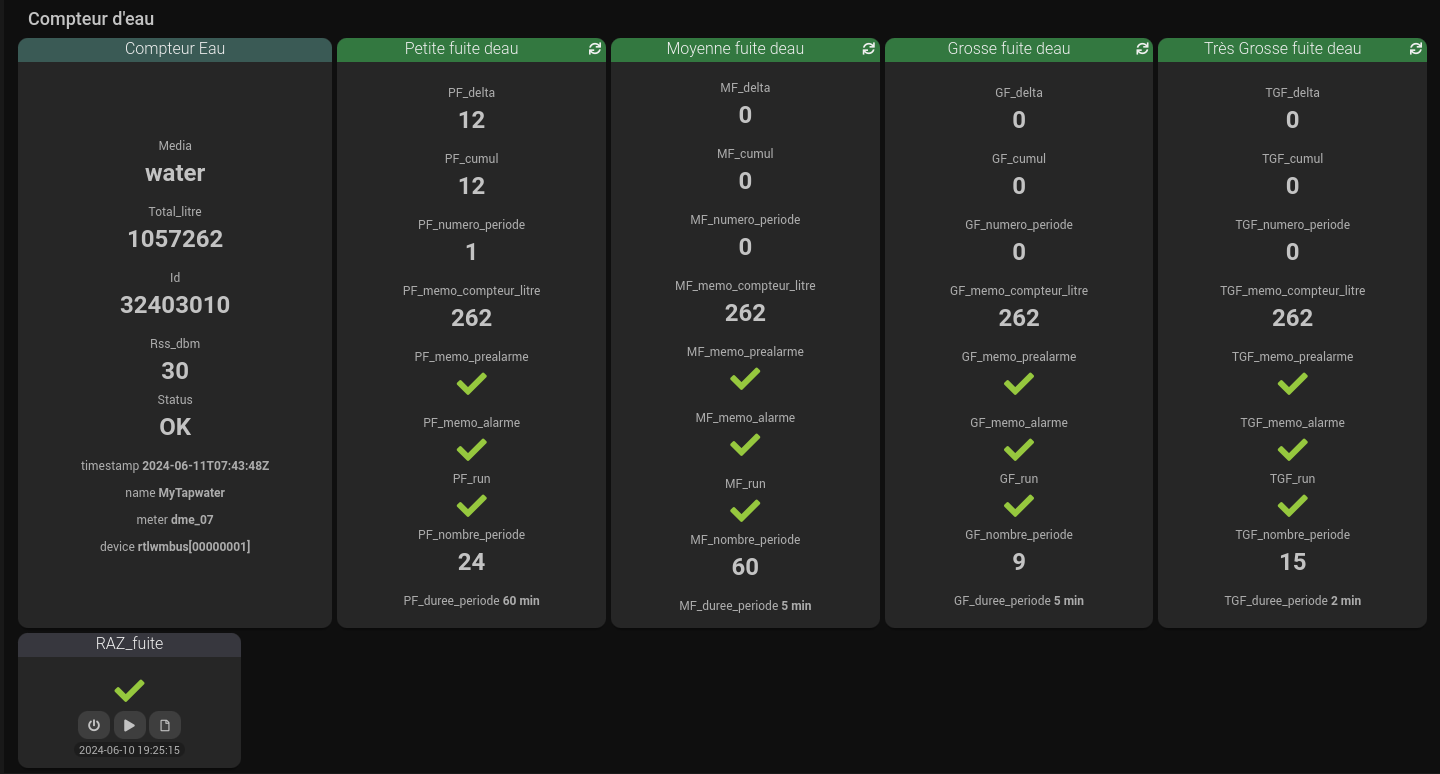
Task: Click the RAZ_fuite timestamp label
Action: click(x=129, y=750)
